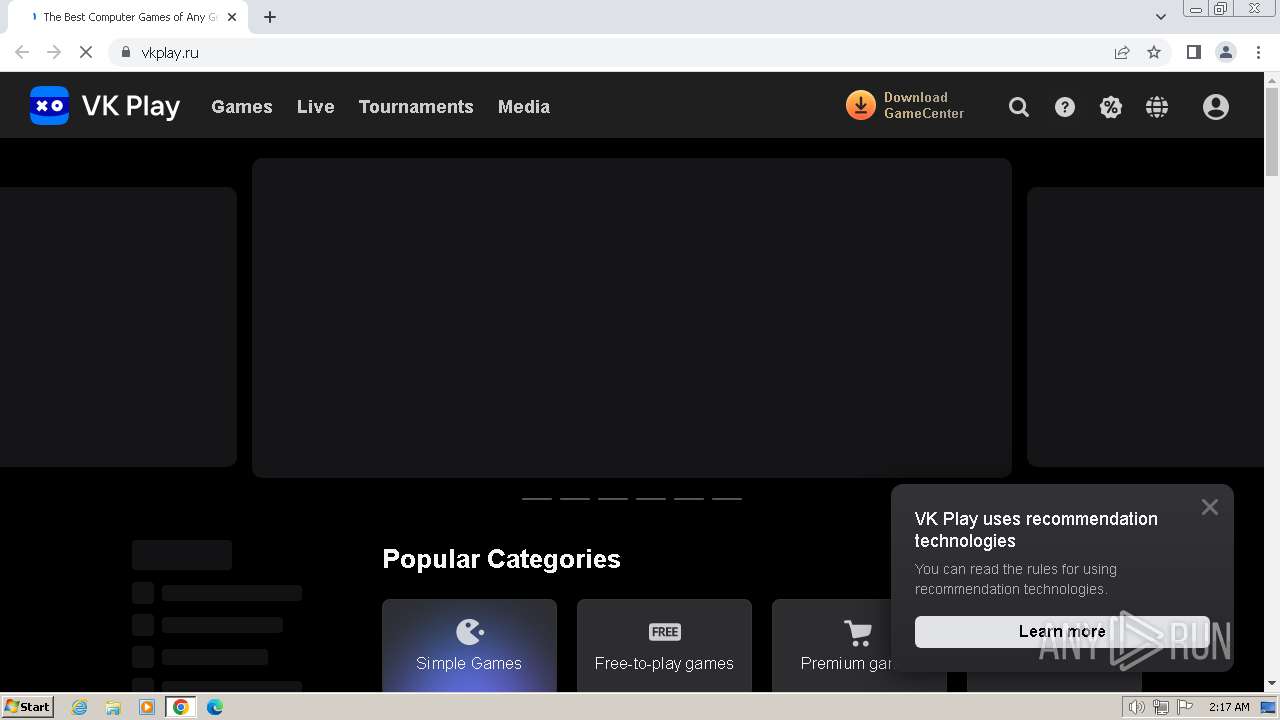The height and width of the screenshot is (720, 1280).
Task: Open a new browser tab
Action: click(x=270, y=17)
